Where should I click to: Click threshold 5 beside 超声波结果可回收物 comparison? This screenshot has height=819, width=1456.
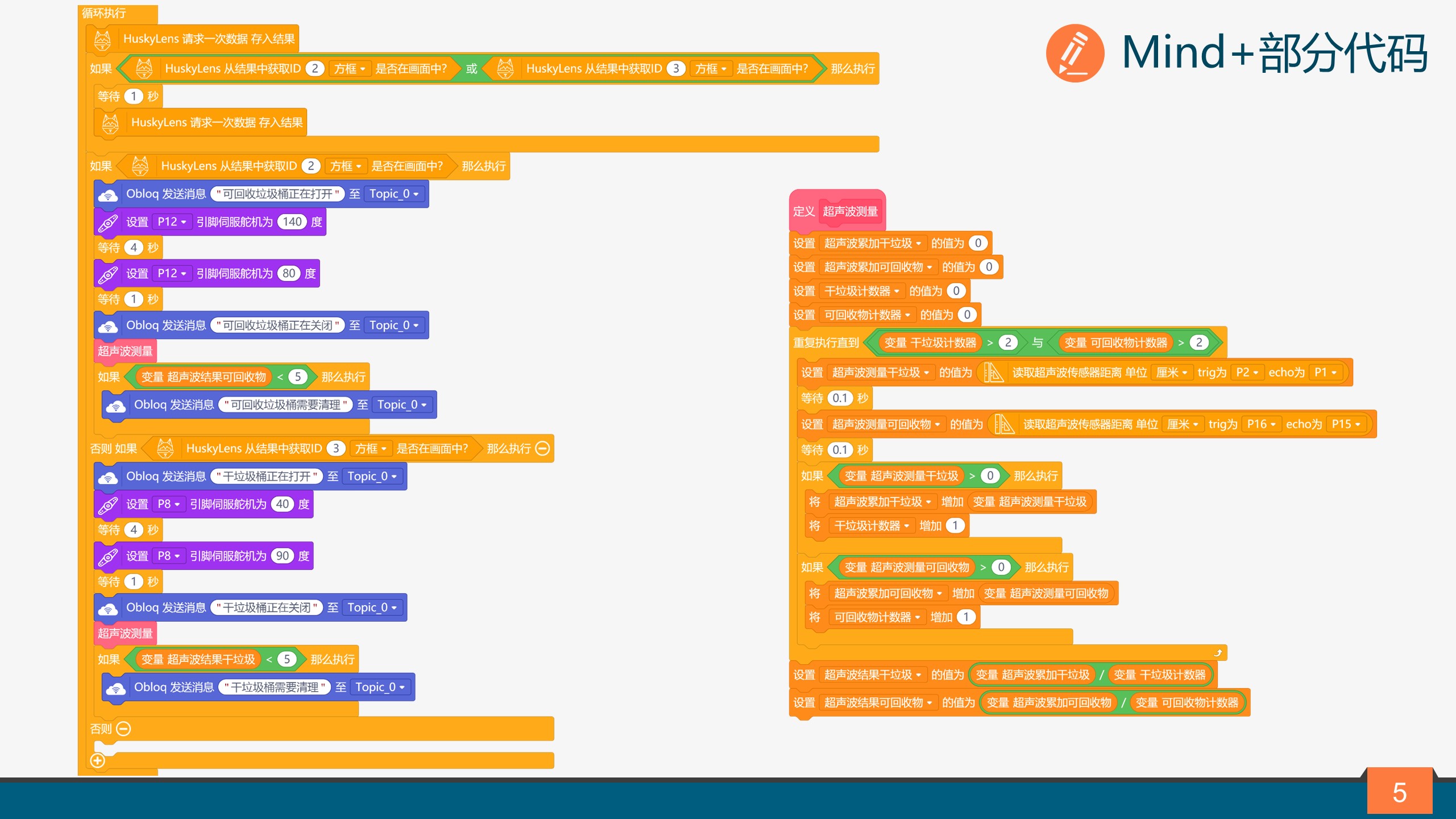point(298,377)
